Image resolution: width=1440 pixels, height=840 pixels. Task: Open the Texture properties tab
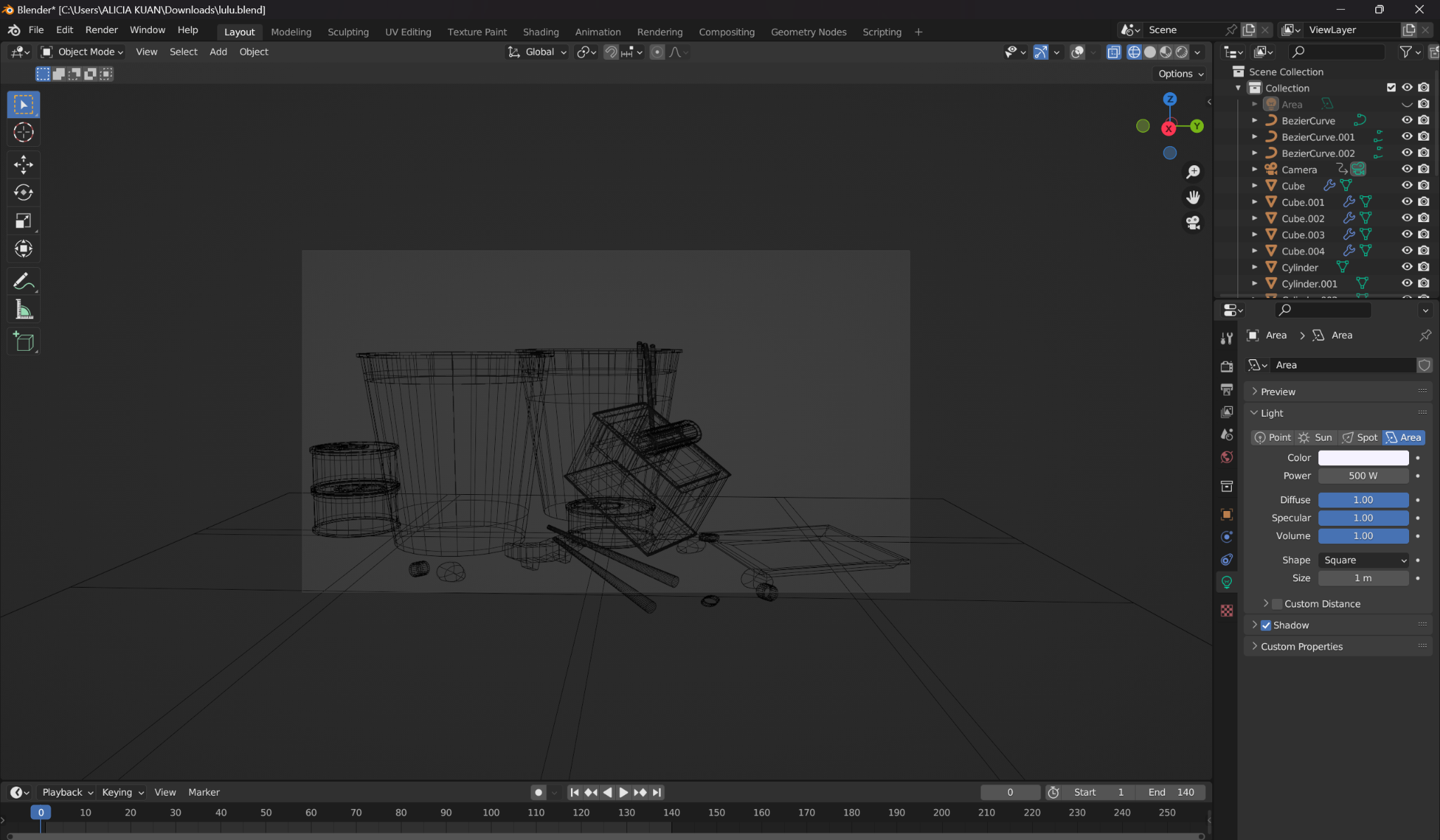coord(1226,611)
